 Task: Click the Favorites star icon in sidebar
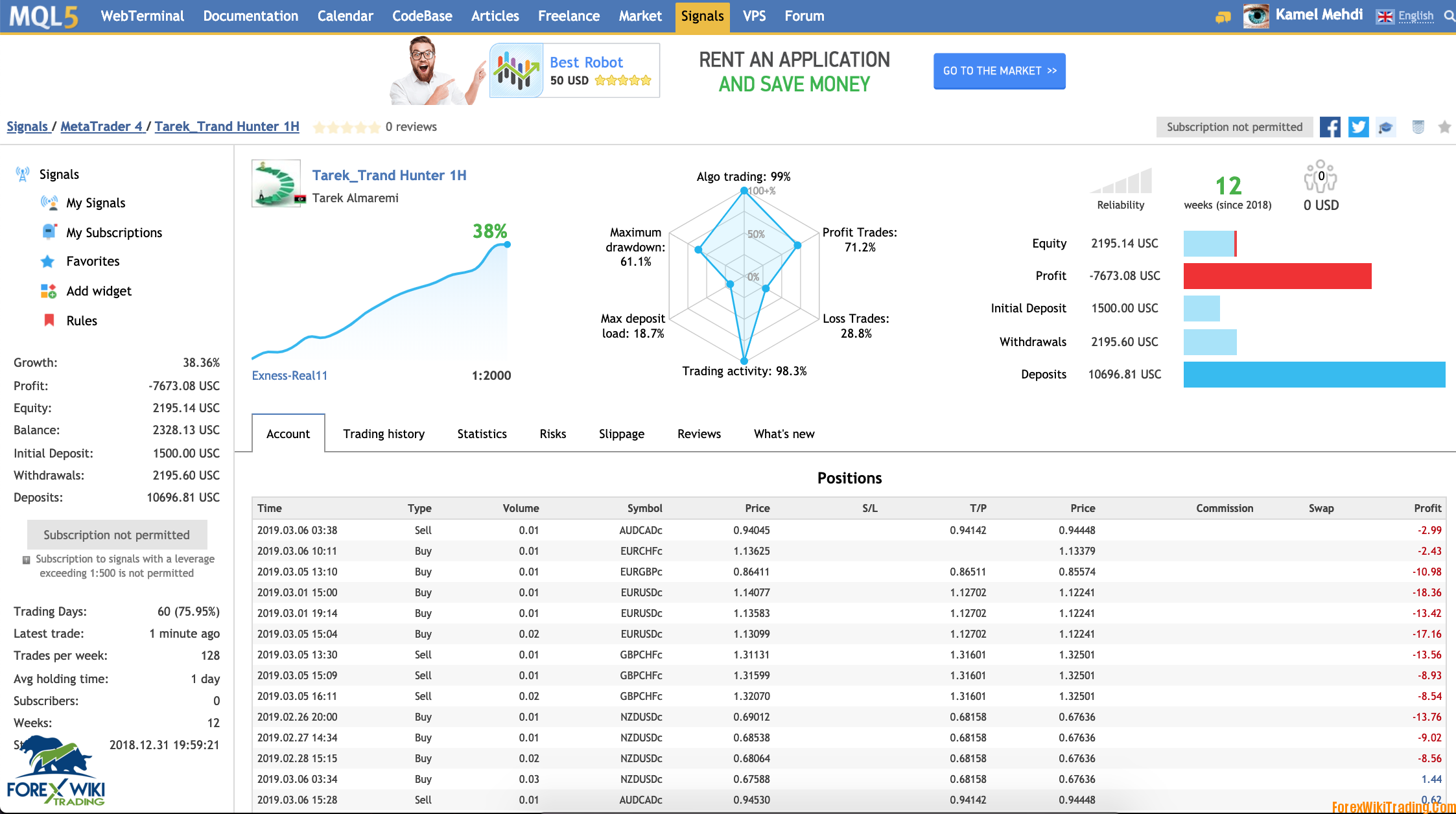(x=47, y=261)
